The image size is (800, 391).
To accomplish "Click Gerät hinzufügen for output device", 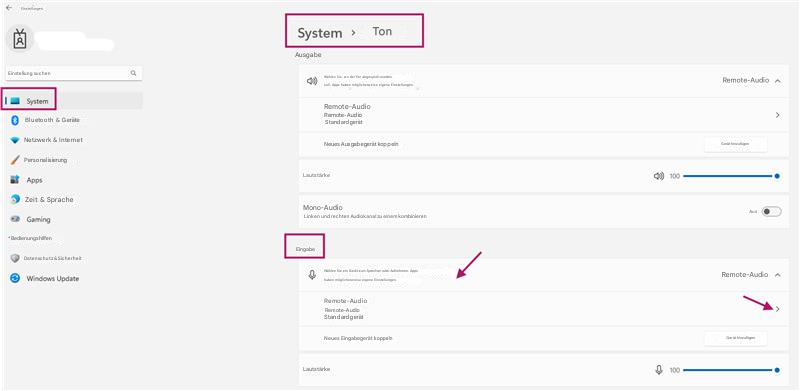I will pos(735,144).
